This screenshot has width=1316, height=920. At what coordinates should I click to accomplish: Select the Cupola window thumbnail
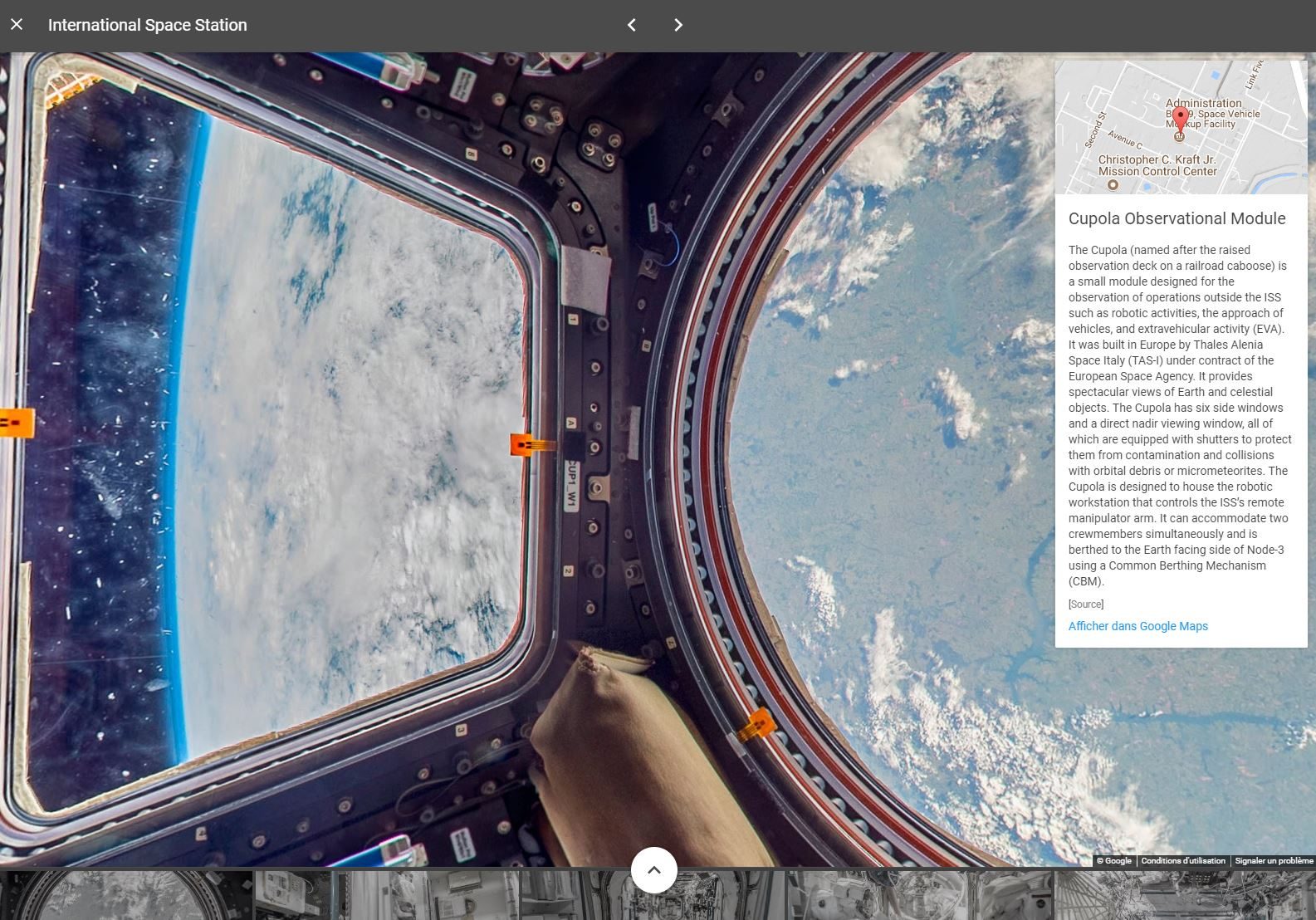(126, 895)
